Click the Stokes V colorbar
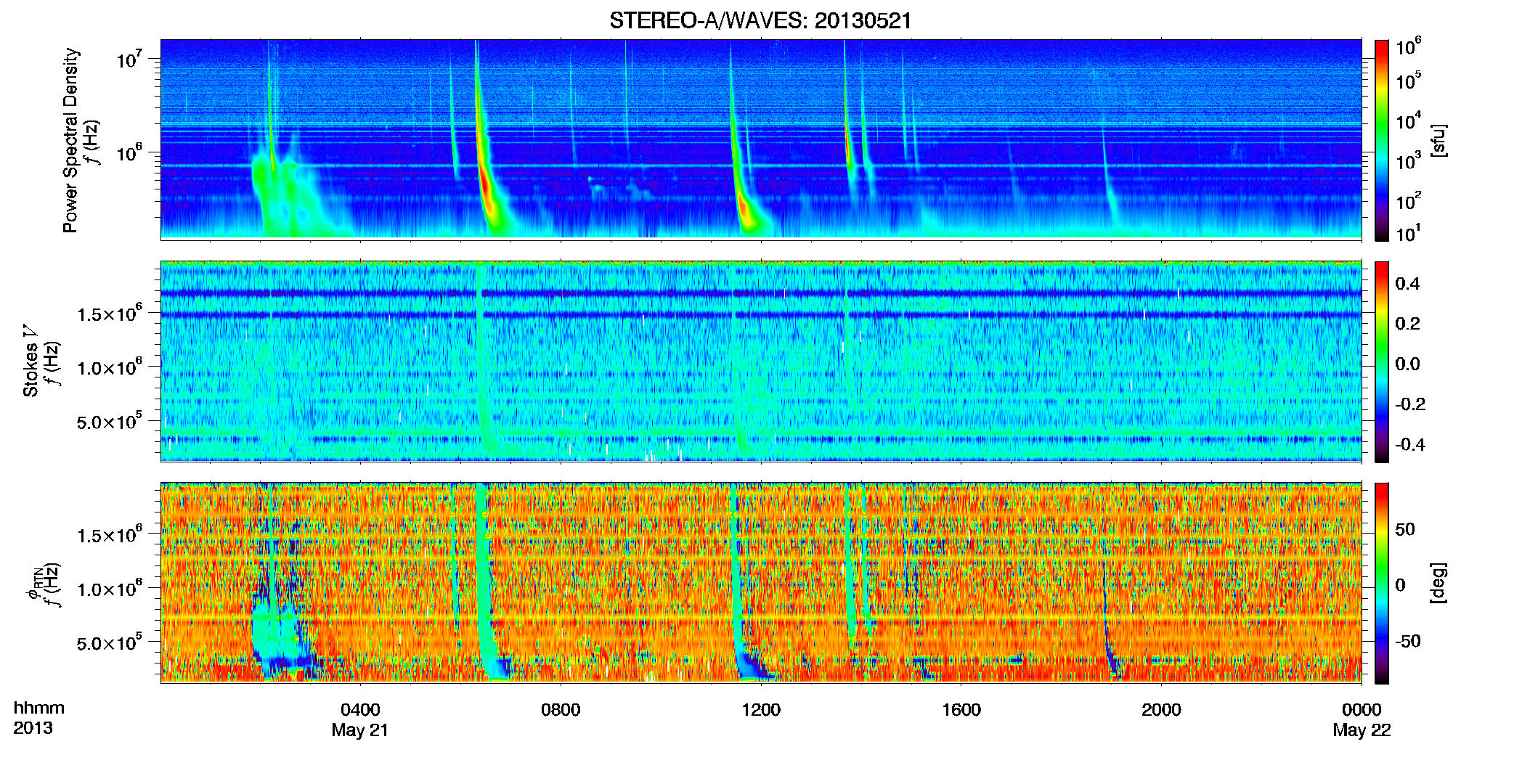 1381,362
